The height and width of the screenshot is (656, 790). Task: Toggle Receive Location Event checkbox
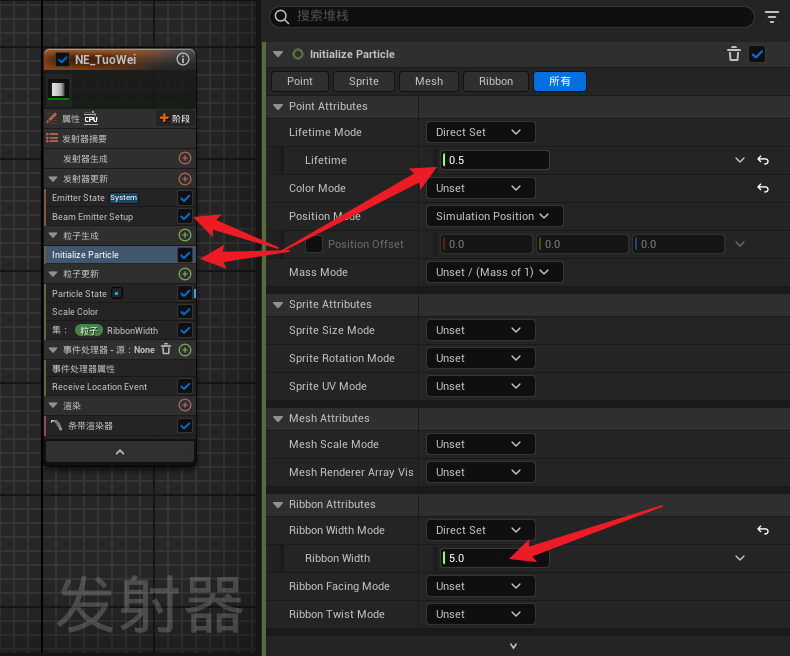pyautogui.click(x=185, y=386)
